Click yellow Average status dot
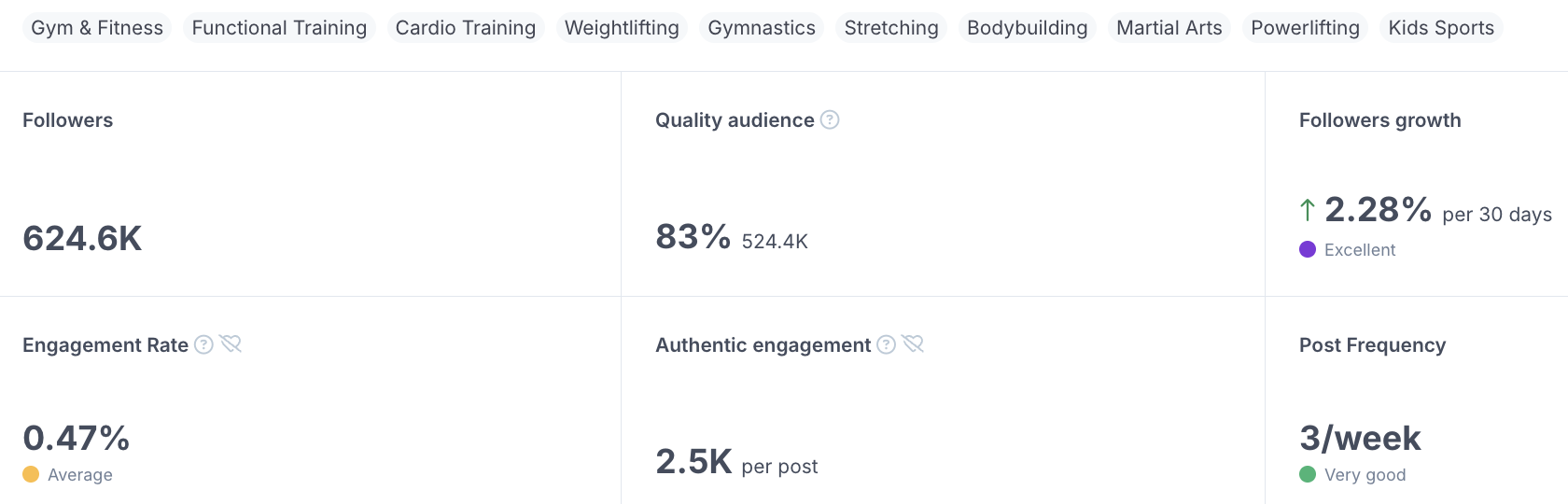This screenshot has height=504, width=1568. tap(31, 474)
